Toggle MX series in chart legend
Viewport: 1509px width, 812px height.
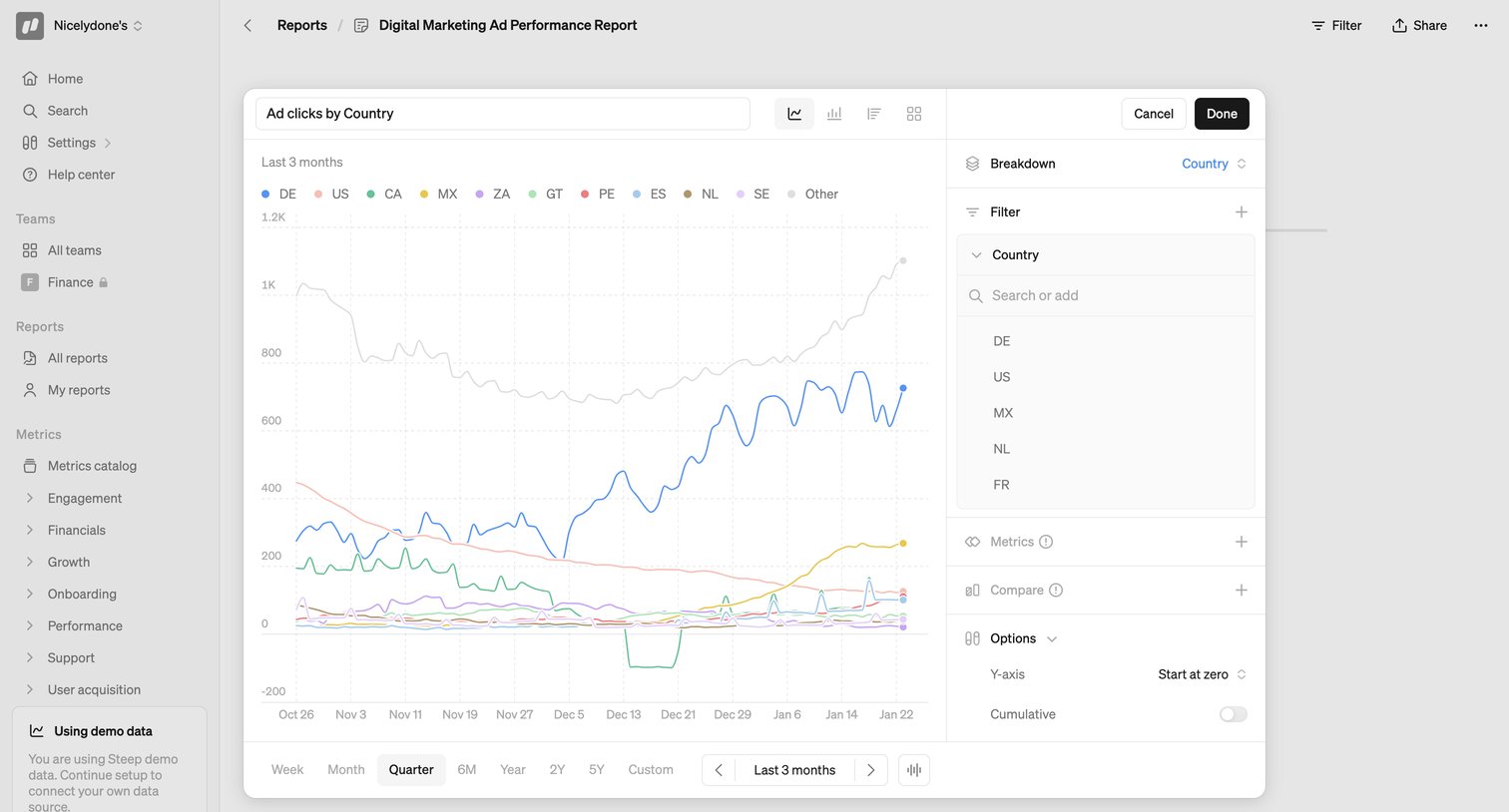pyautogui.click(x=439, y=194)
